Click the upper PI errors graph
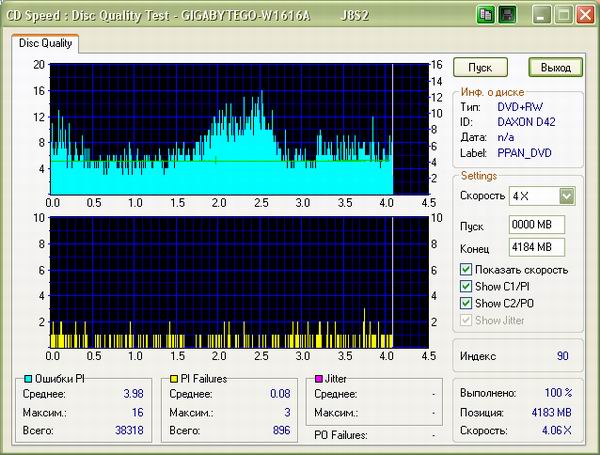Viewport: 600px width, 455px height. click(220, 129)
